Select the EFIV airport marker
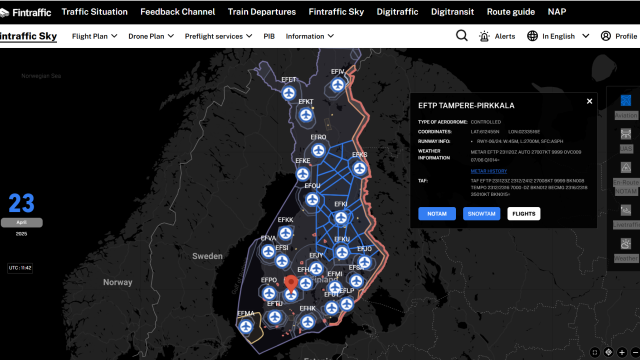Viewport: 640px width, 360px height. pos(338,85)
